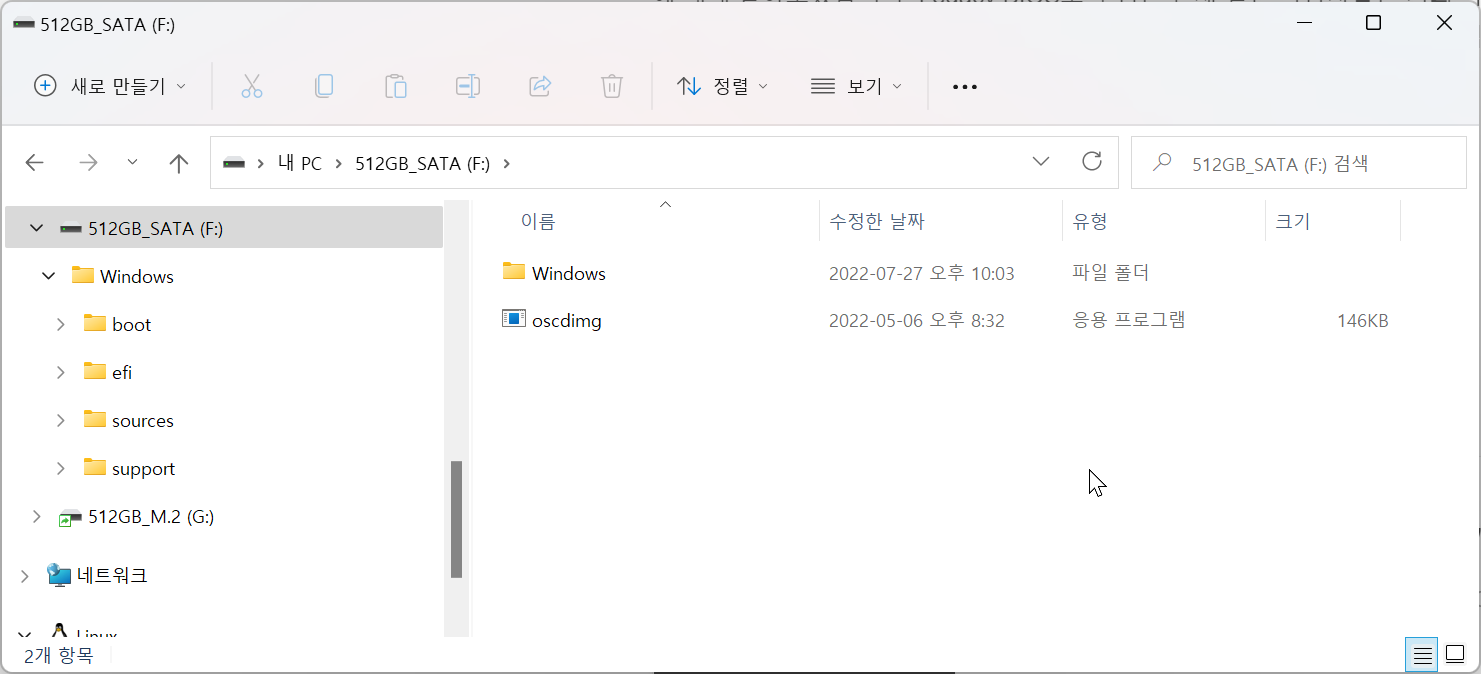Open the 정렬 sort dropdown

pos(722,86)
